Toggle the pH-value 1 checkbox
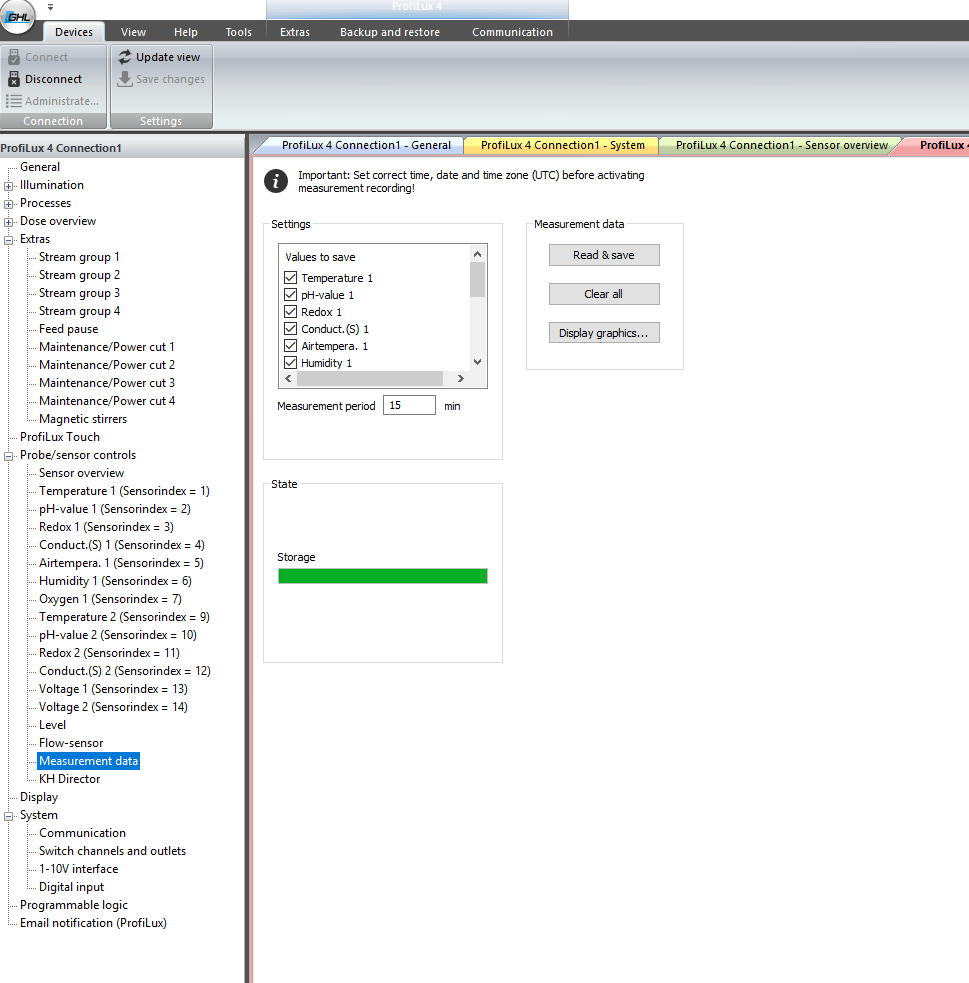Screen dimensions: 969x983 [290, 295]
